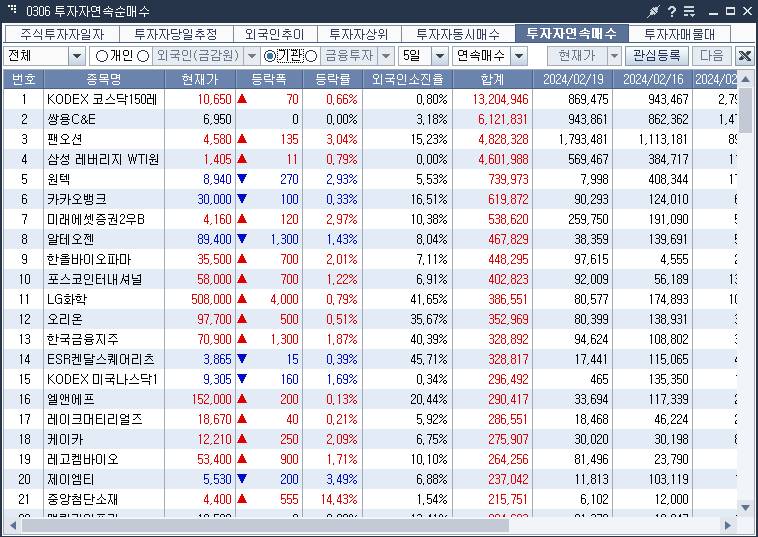Click the up arrow of vertical scrollbar
The height and width of the screenshot is (537, 758).
(x=745, y=79)
